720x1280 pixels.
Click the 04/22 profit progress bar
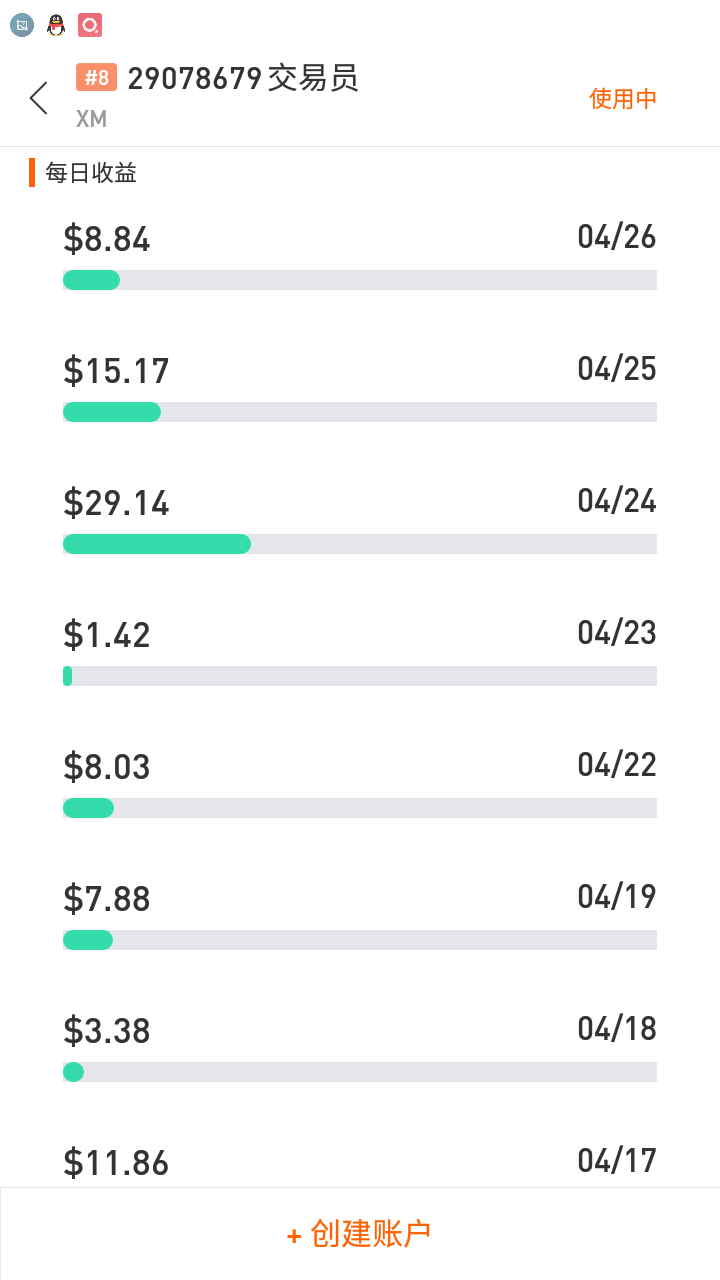[x=359, y=808]
